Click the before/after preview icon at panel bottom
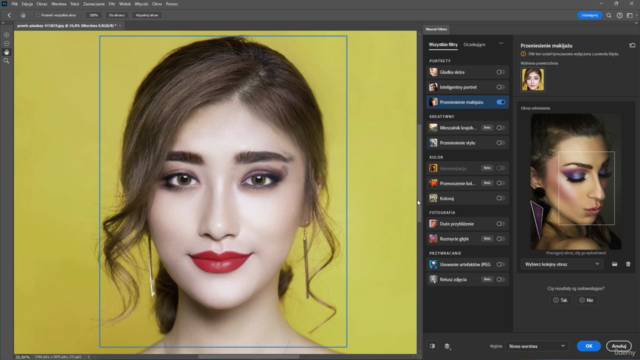Image resolution: width=640 pixels, height=360 pixels. pyautogui.click(x=432, y=346)
